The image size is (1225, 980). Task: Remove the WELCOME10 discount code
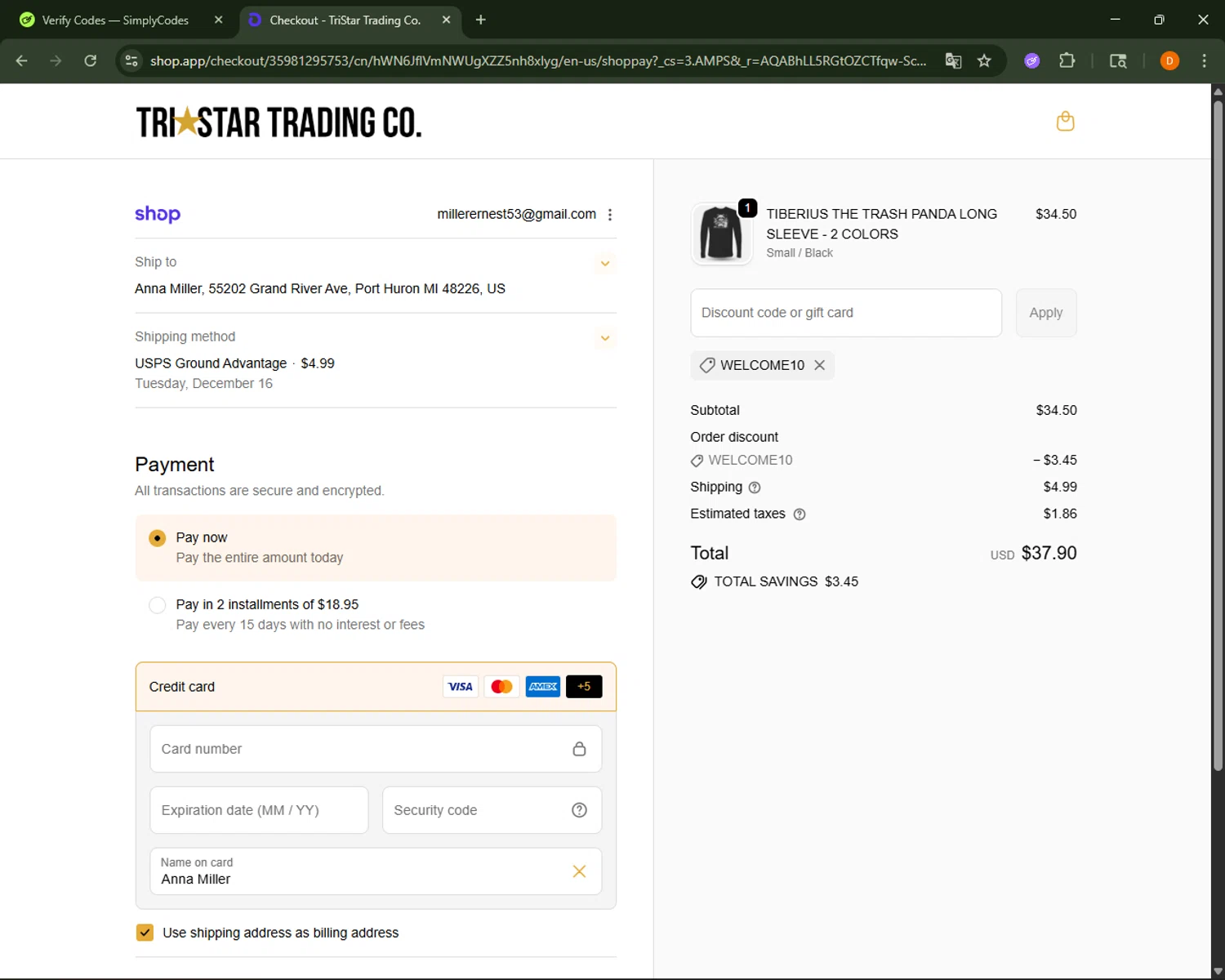point(820,365)
